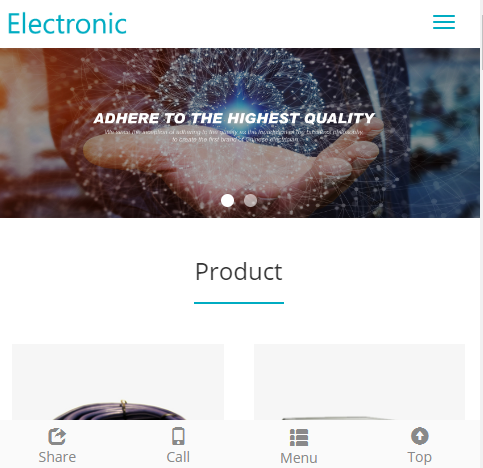Image resolution: width=483 pixels, height=468 pixels.
Task: Click the Product section heading
Action: click(x=239, y=272)
